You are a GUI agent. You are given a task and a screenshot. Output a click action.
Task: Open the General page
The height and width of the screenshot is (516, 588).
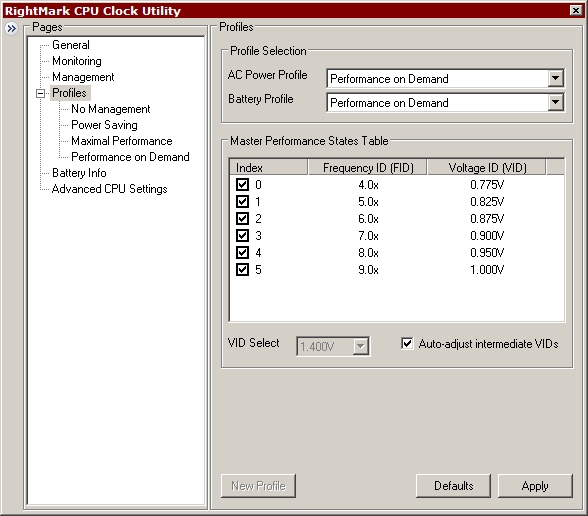tap(71, 45)
